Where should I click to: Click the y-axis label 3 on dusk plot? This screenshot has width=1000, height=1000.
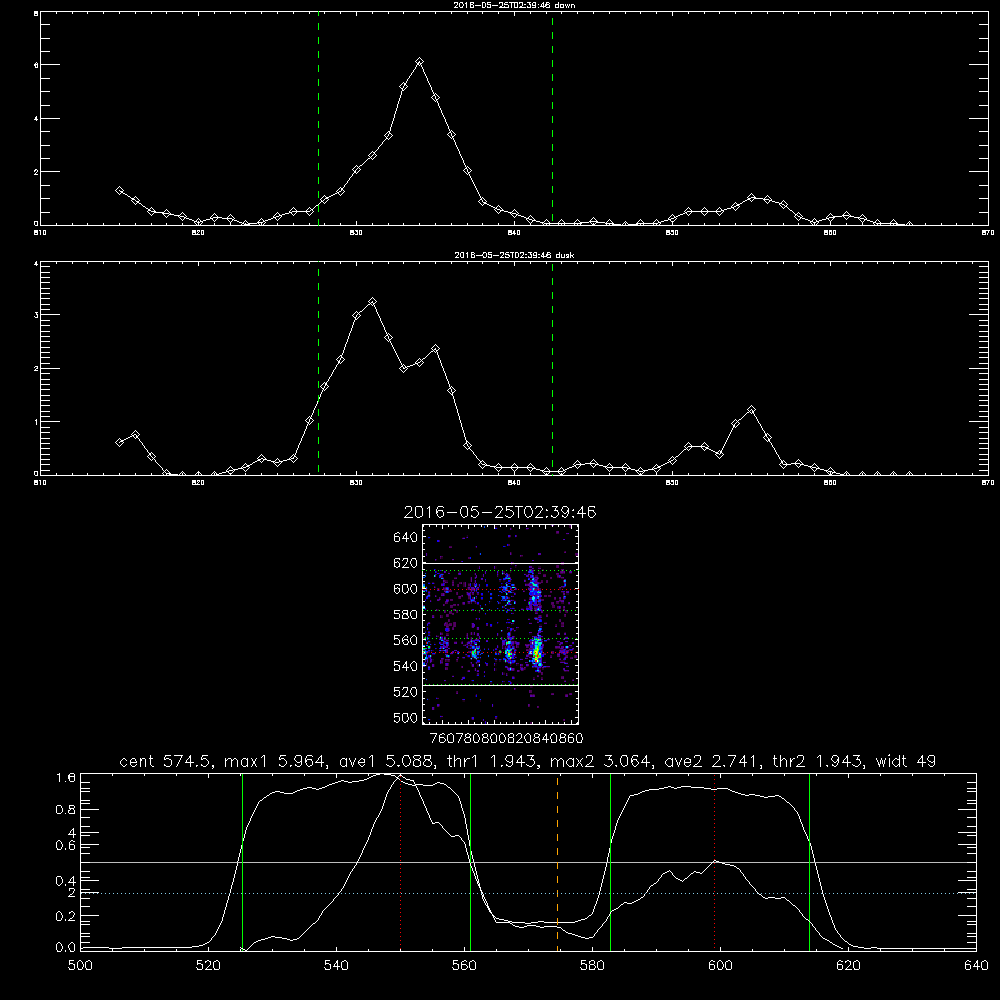coord(36,315)
